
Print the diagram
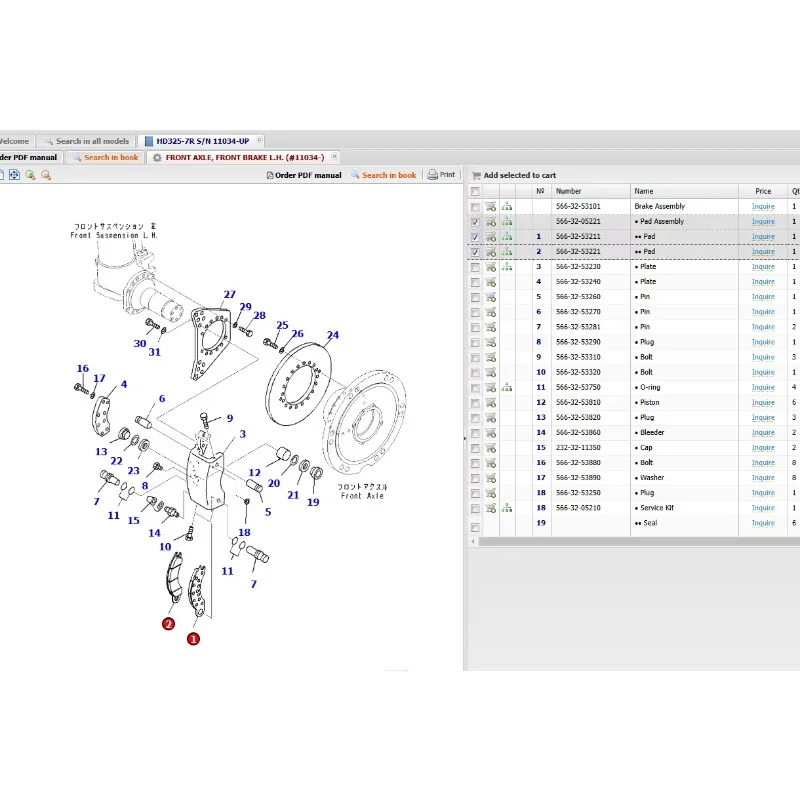click(441, 174)
